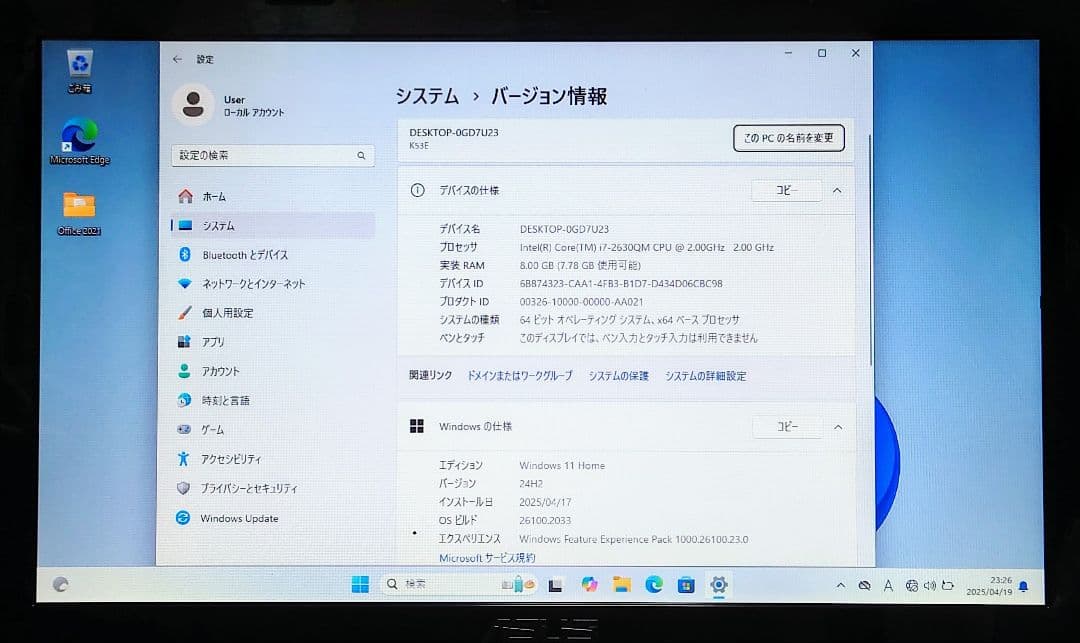The width and height of the screenshot is (1080, 643).
Task: Click the Home house icon in sidebar
Action: tap(185, 196)
